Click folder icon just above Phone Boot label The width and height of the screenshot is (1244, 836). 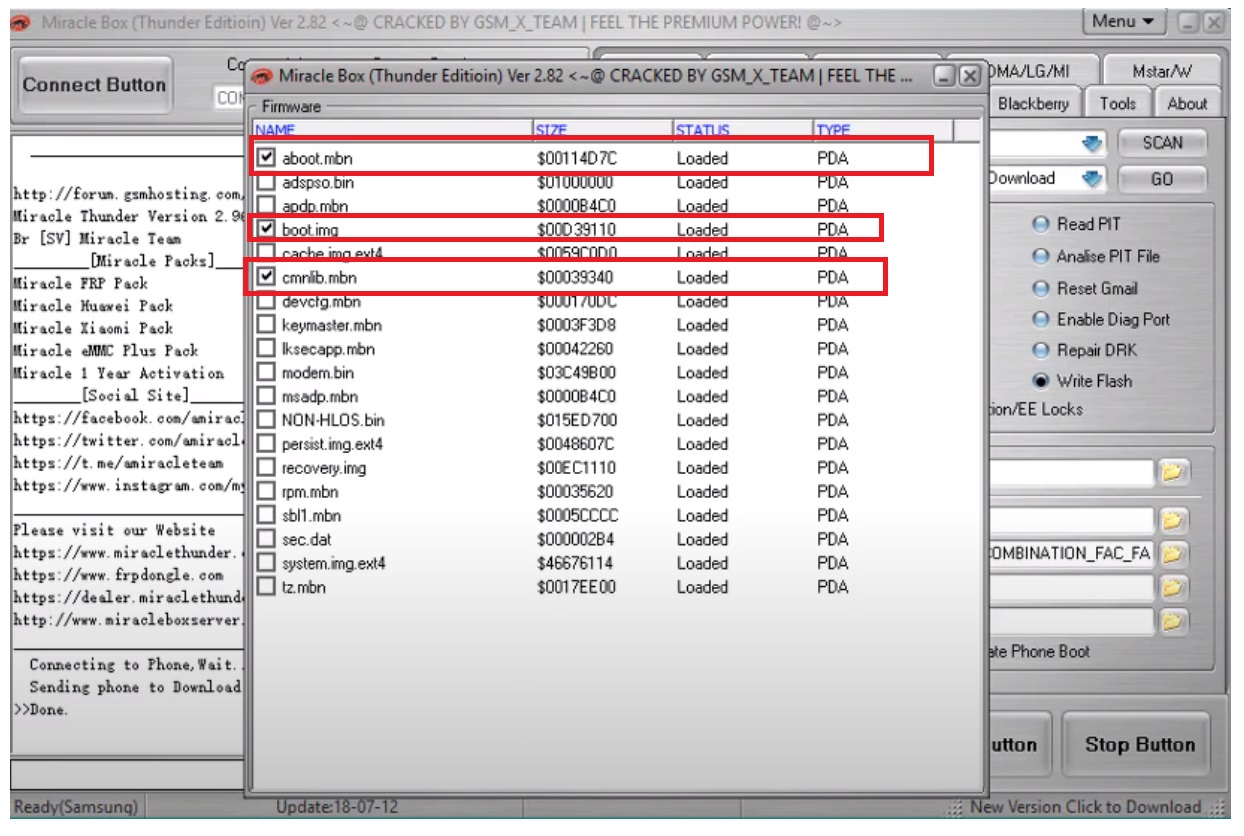click(1172, 621)
